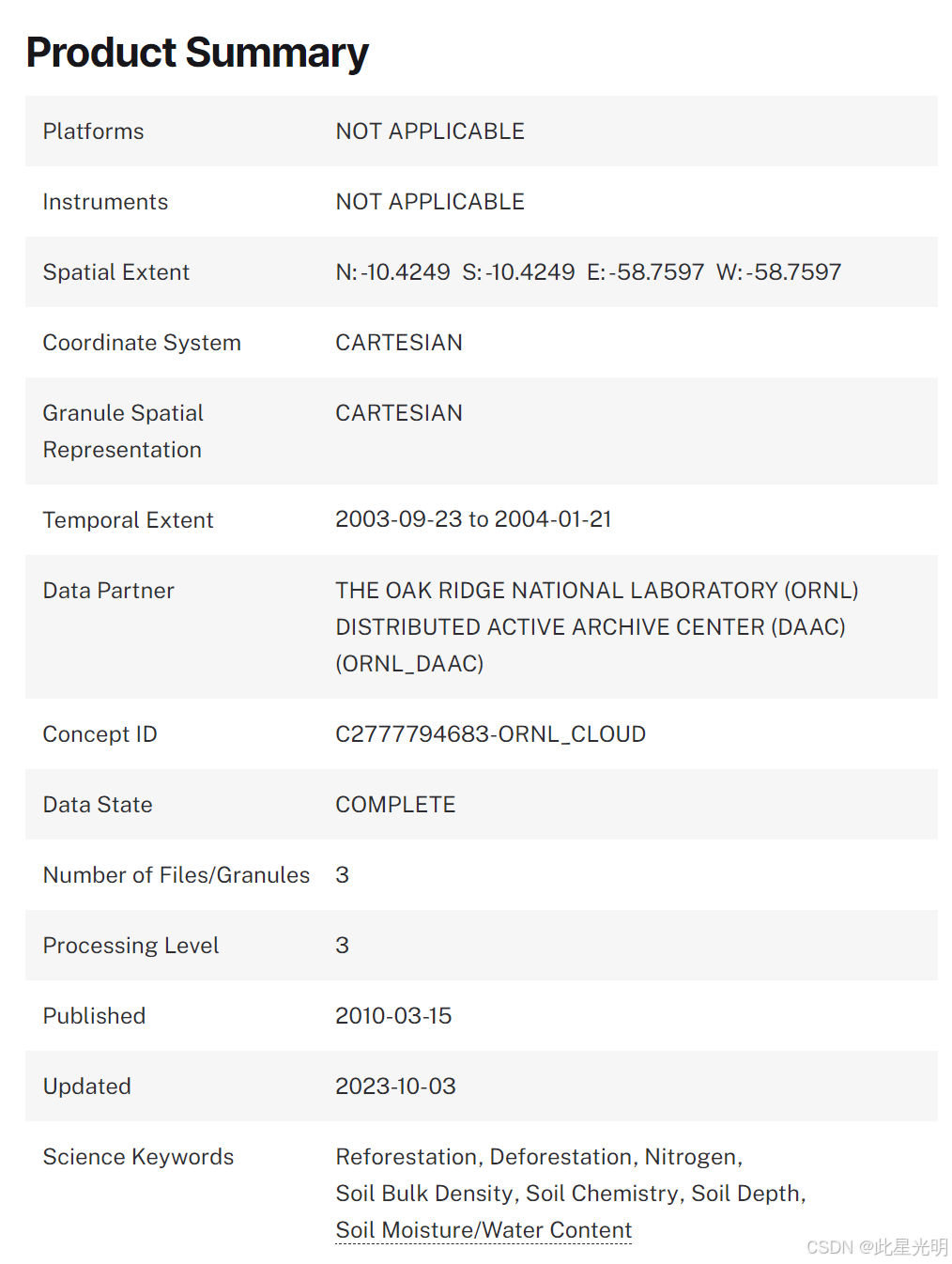Click the Published date 2010-03-15
The height and width of the screenshot is (1264, 952).
[393, 1016]
